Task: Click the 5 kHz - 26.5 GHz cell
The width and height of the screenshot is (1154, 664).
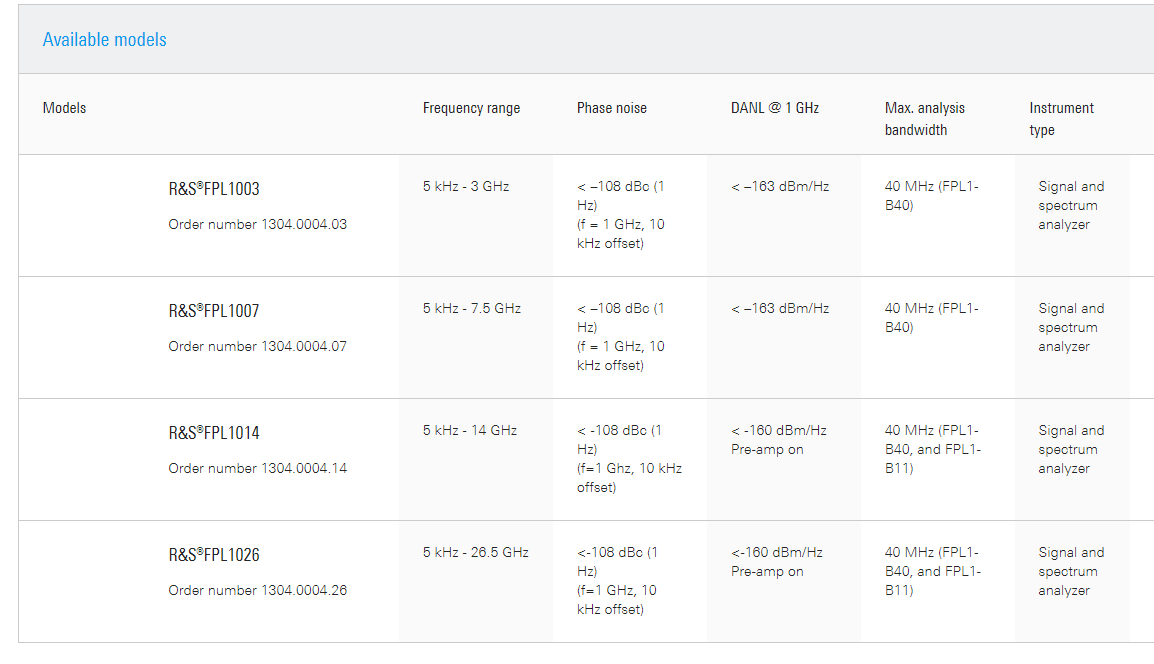Action: [x=475, y=552]
